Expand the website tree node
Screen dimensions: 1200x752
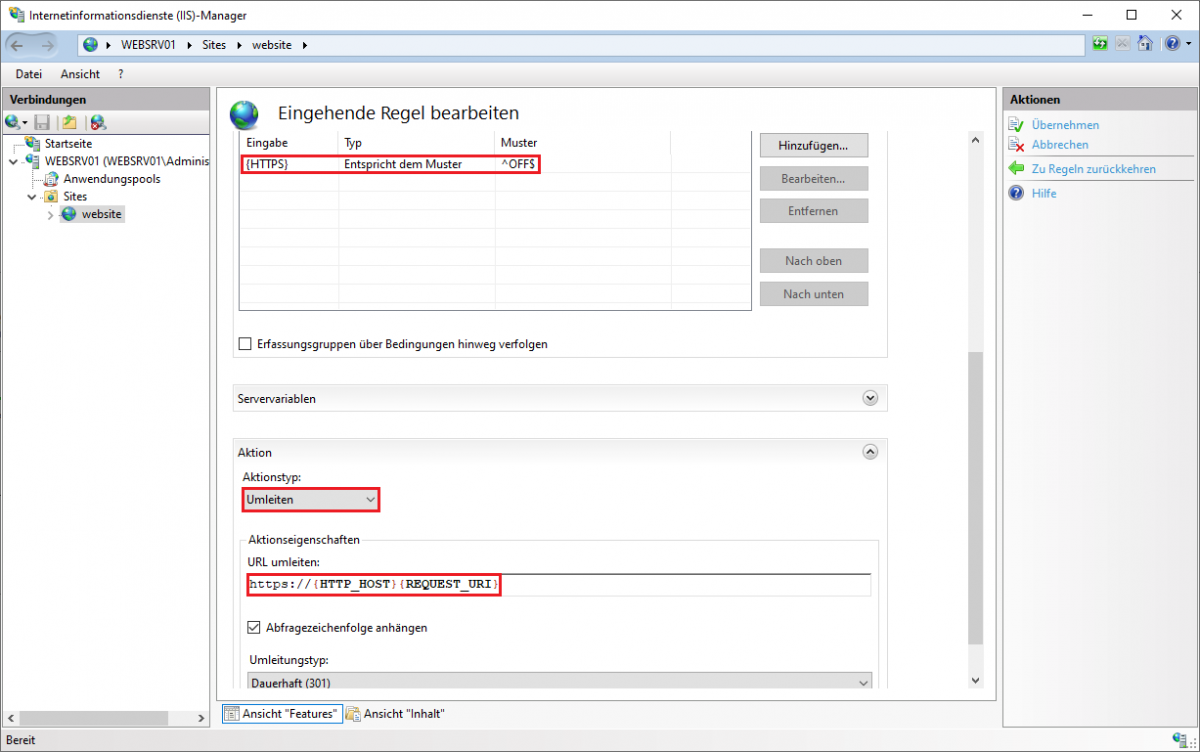[x=50, y=215]
